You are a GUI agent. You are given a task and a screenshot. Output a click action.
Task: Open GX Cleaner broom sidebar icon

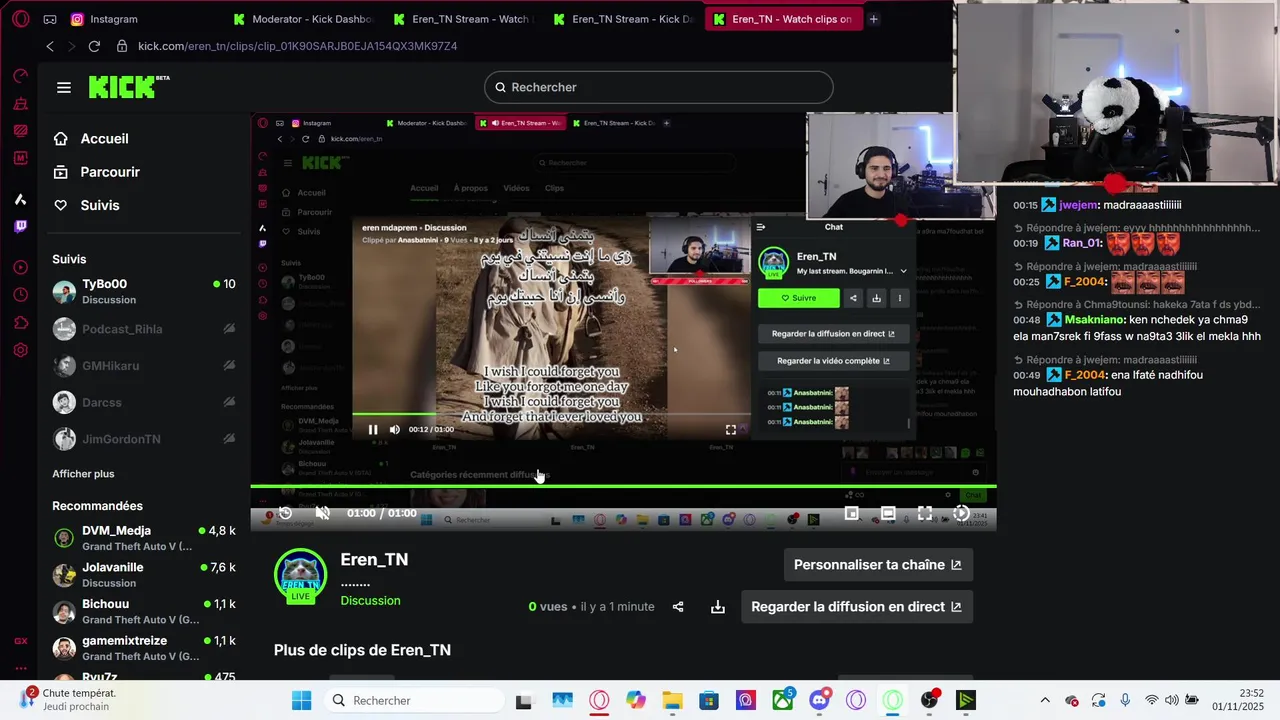click(x=20, y=104)
